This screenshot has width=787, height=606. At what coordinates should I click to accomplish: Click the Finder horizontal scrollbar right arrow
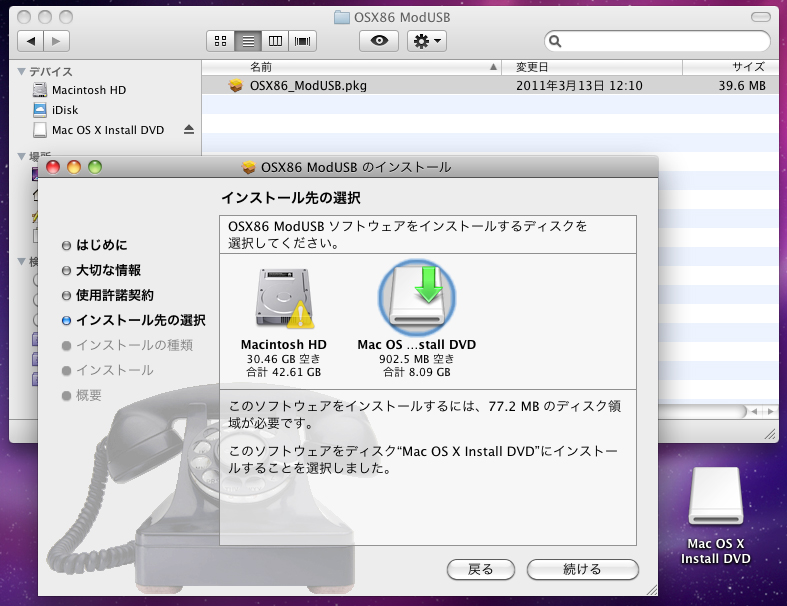coord(770,411)
